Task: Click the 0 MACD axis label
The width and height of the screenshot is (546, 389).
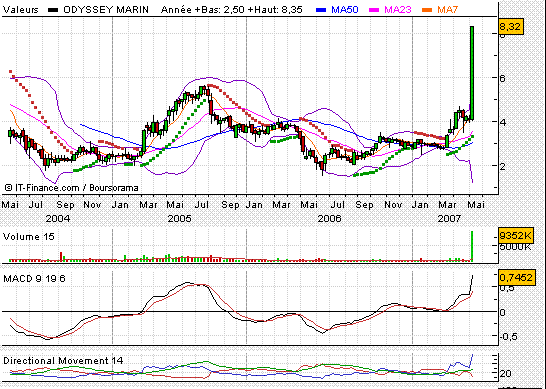Action: [502, 312]
